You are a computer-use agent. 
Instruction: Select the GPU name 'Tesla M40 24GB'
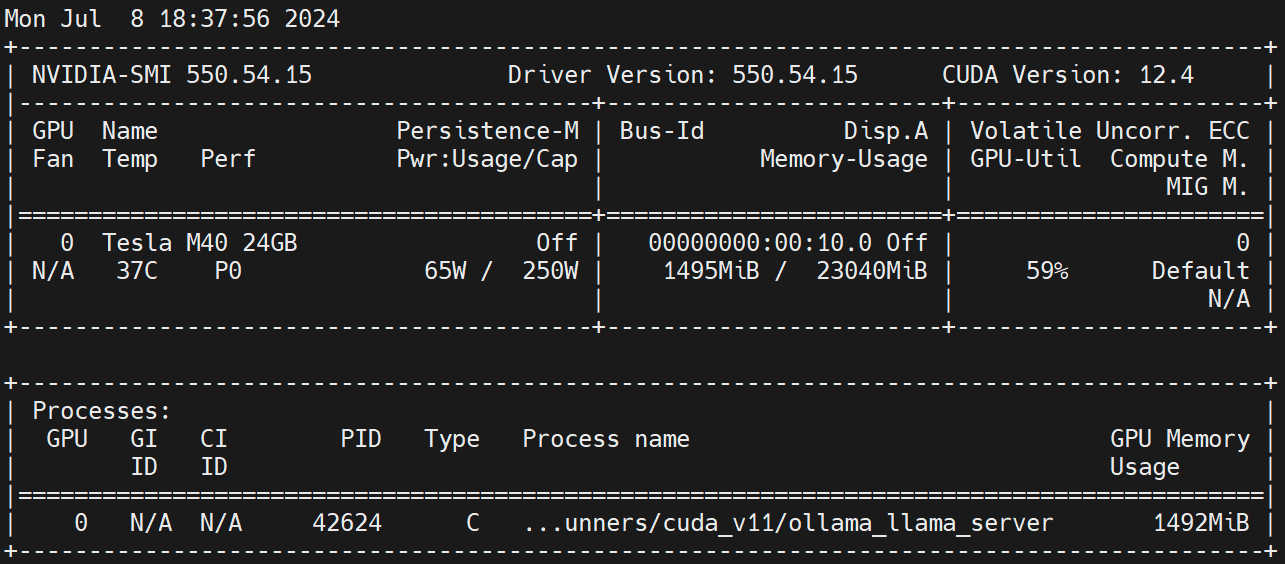[200, 243]
